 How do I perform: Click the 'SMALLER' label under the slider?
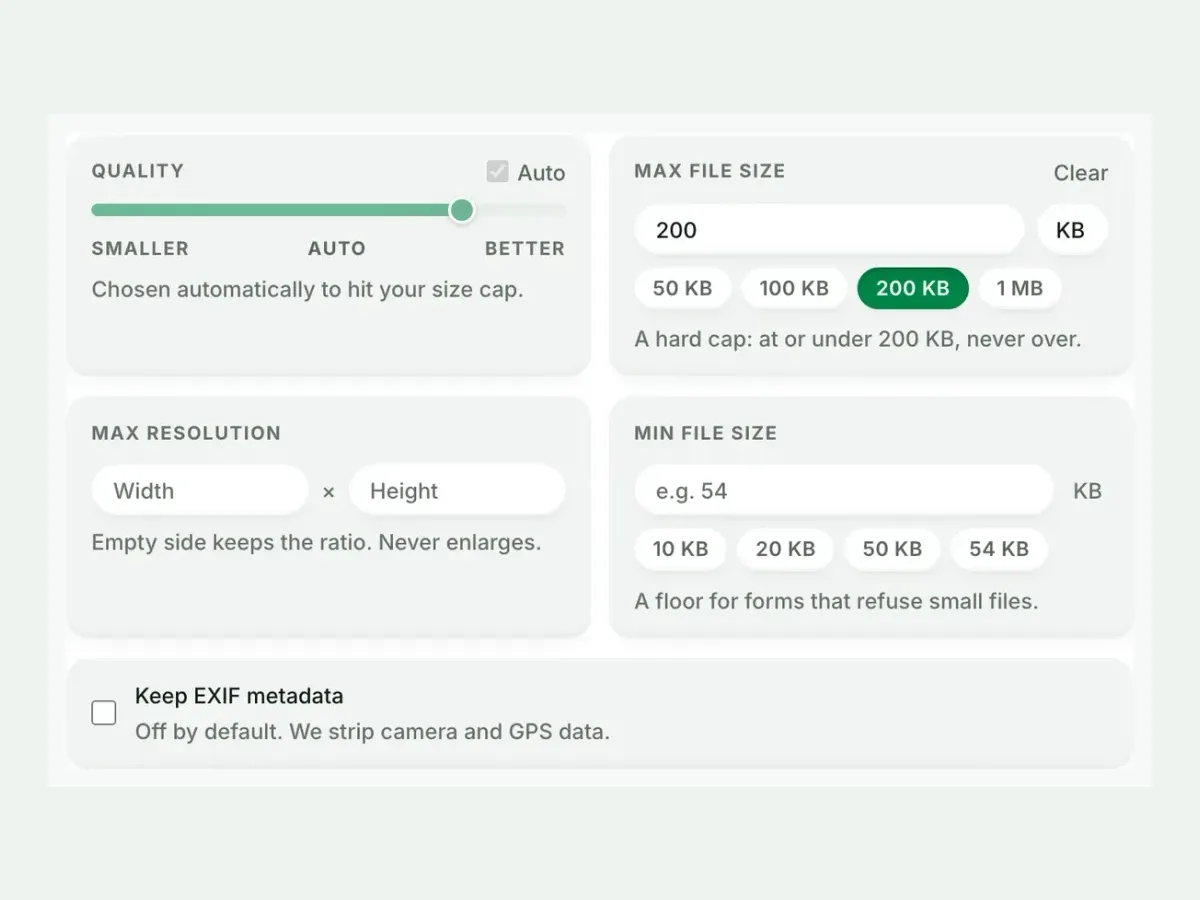140,249
